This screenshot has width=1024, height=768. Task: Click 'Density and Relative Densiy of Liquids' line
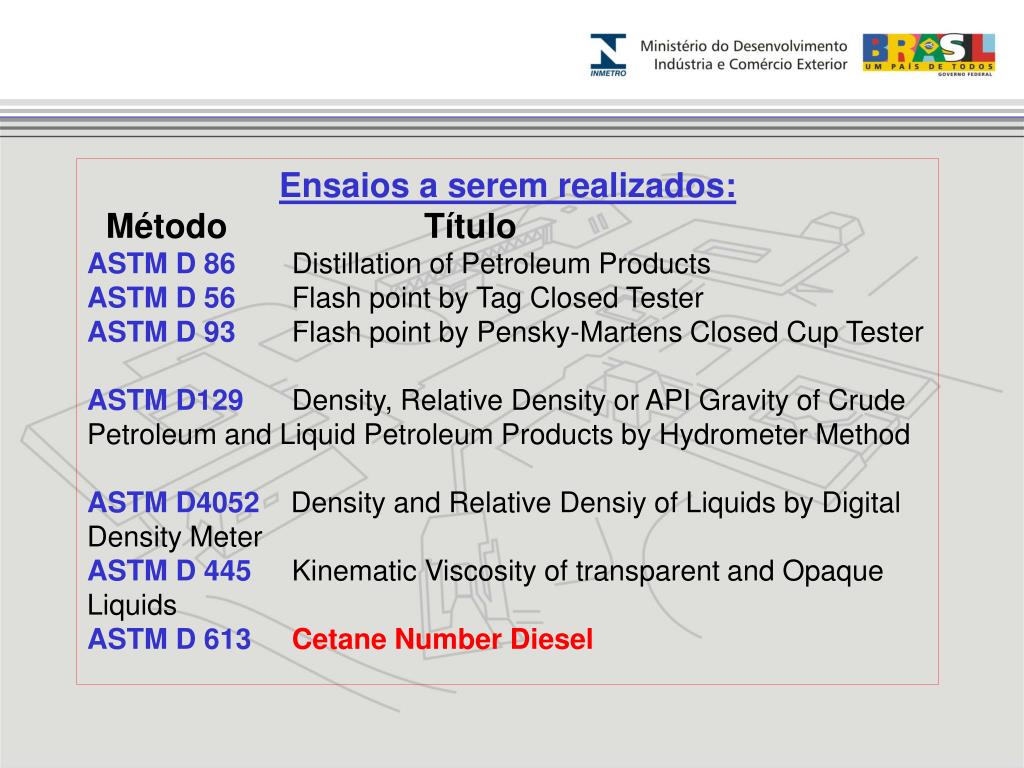(x=596, y=504)
